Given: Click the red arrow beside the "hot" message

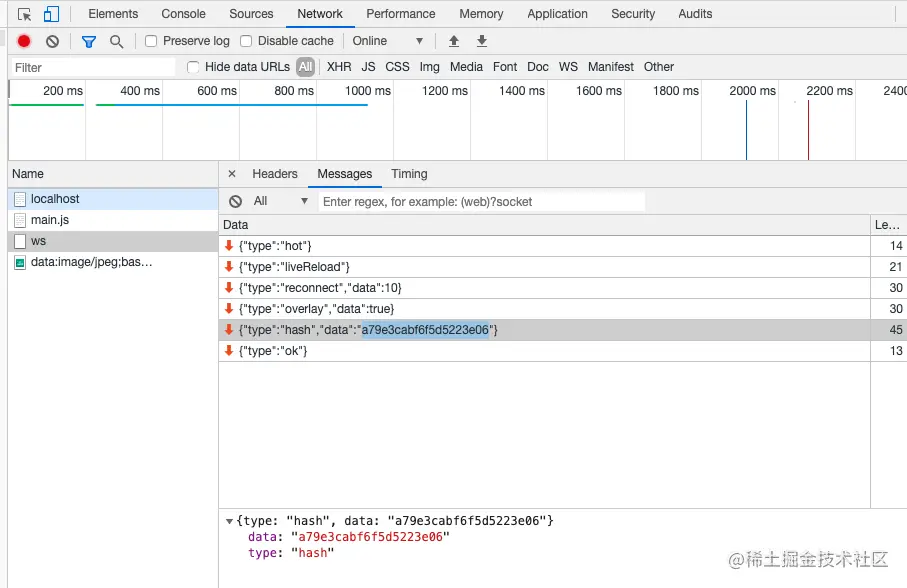Looking at the screenshot, I should (229, 245).
